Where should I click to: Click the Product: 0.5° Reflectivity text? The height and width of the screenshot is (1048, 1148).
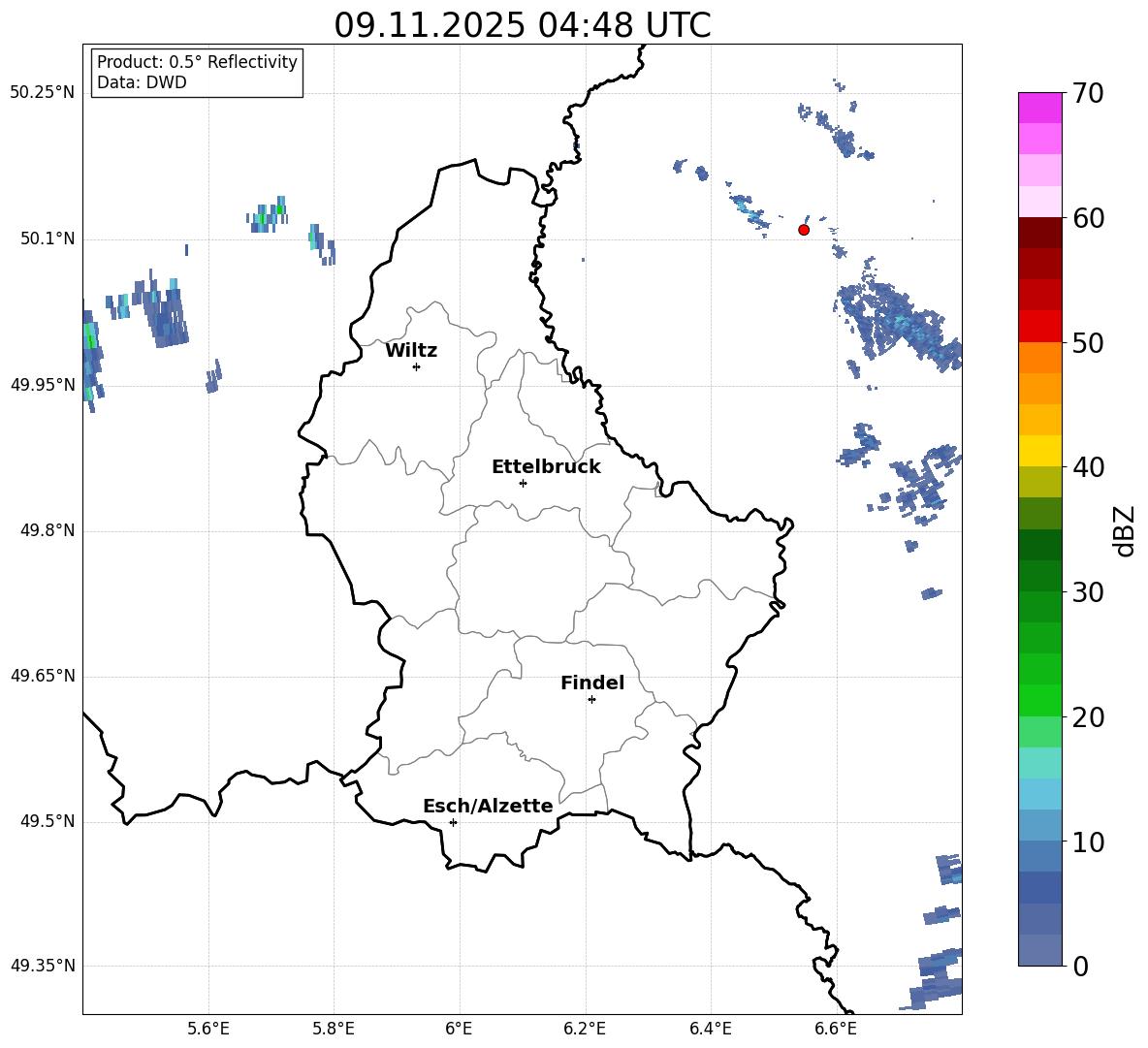click(x=197, y=63)
